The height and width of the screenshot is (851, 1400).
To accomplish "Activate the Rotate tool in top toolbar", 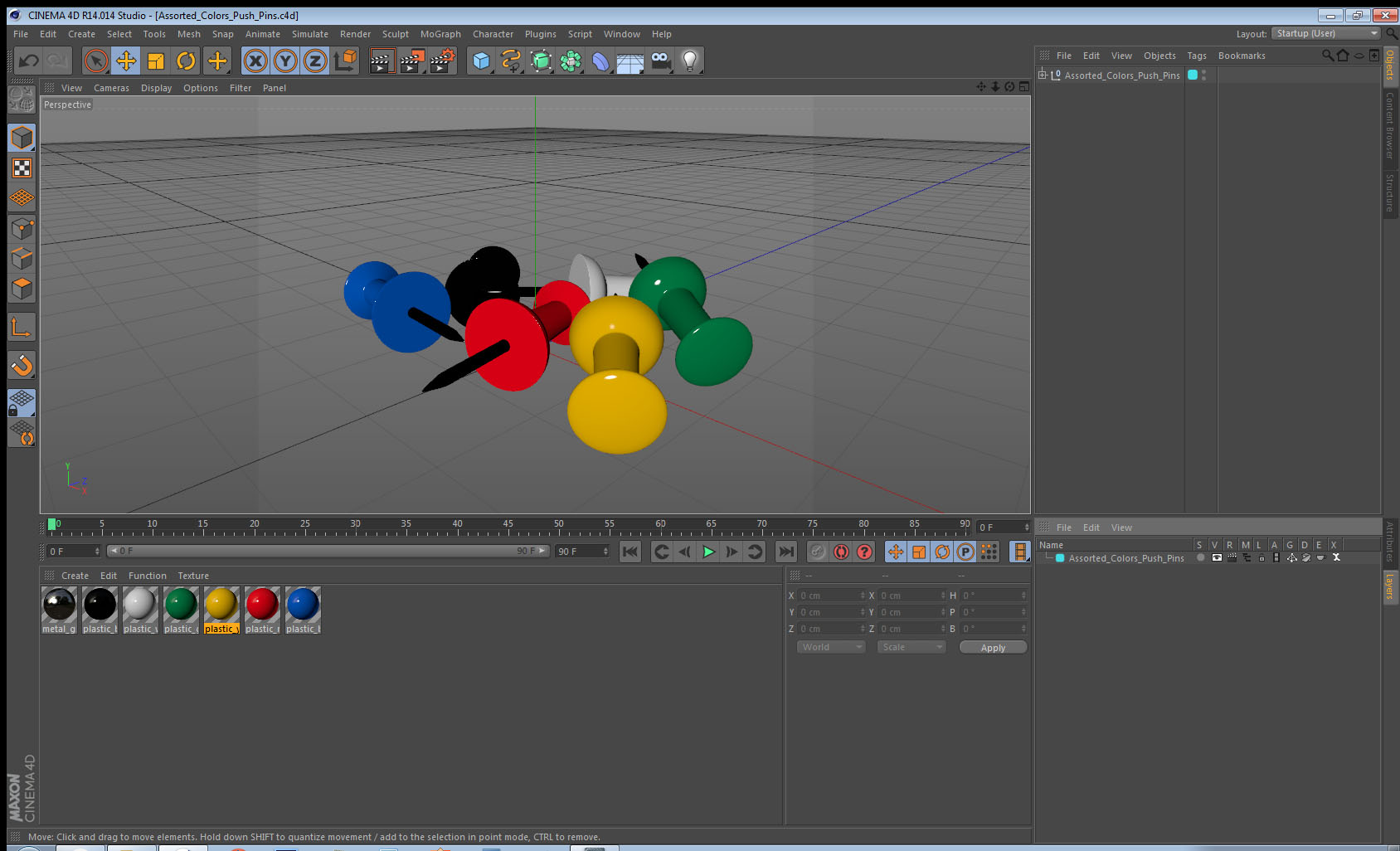I will [x=187, y=61].
